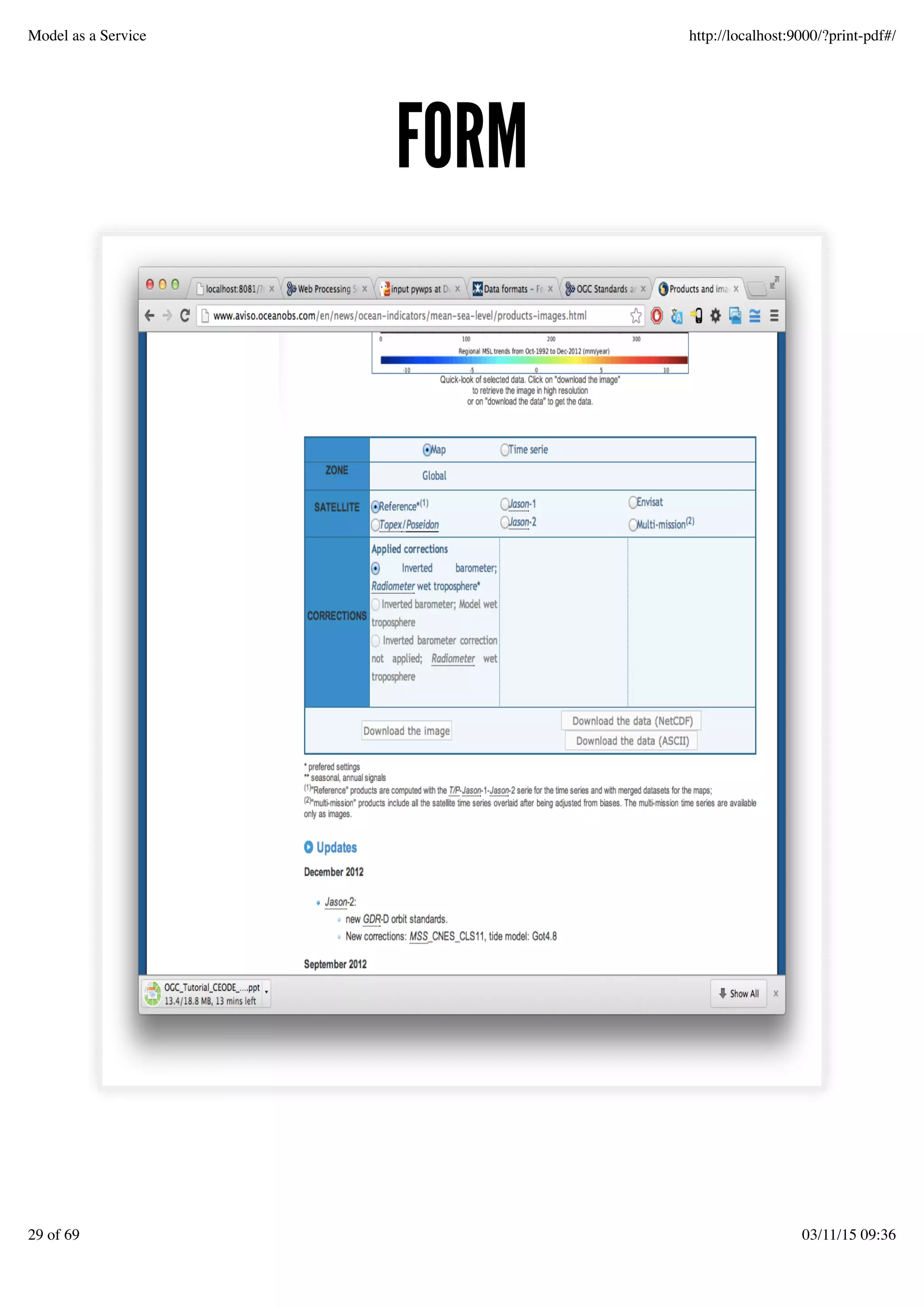Screen dimensions: 924x1308
Task: Click Show All downloads button
Action: [x=739, y=993]
